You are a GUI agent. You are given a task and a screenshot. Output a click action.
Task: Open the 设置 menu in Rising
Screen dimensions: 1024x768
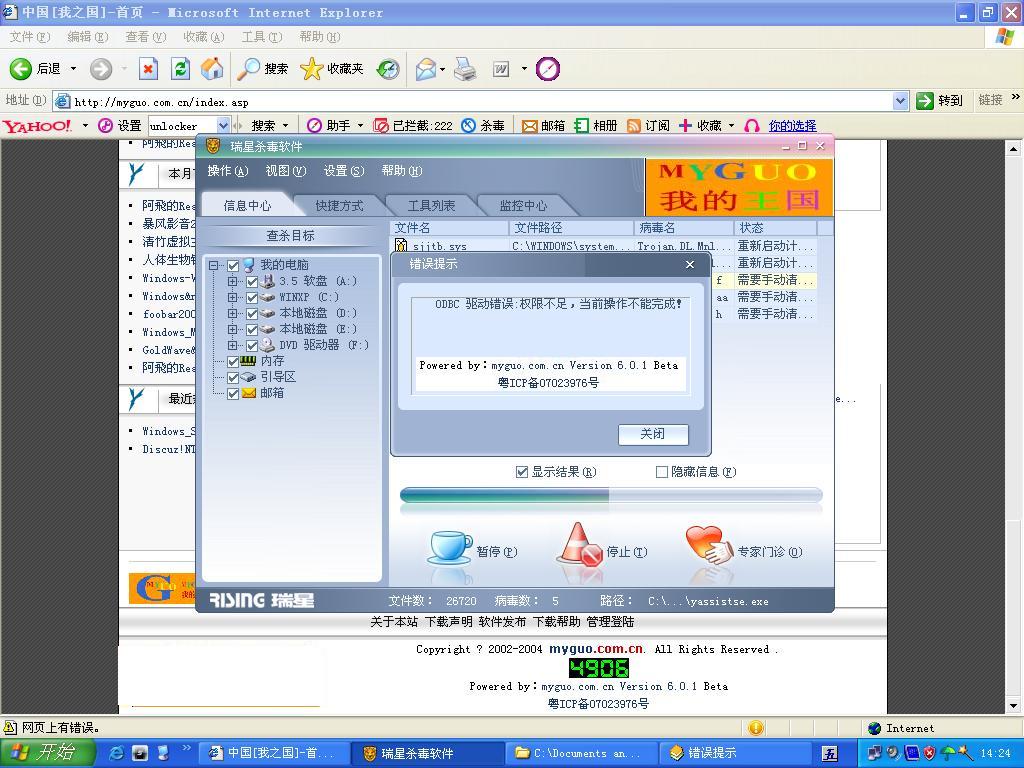coord(344,171)
